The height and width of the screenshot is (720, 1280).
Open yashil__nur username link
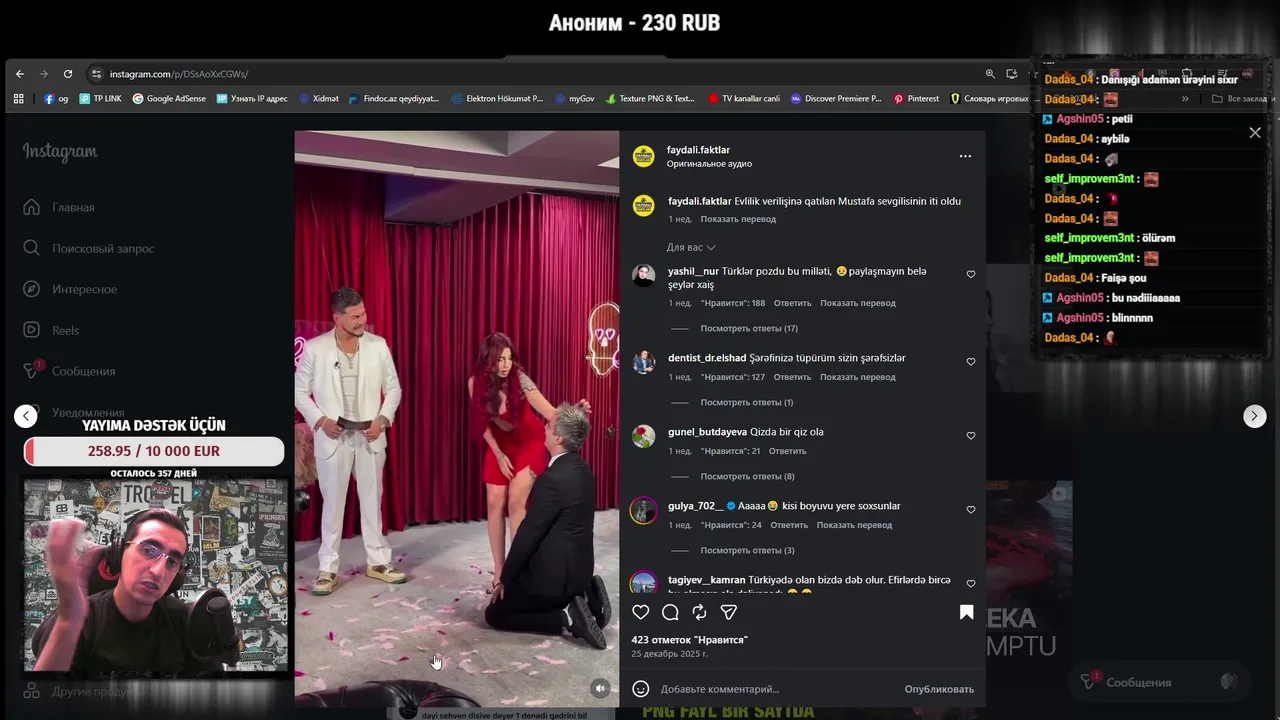(693, 271)
